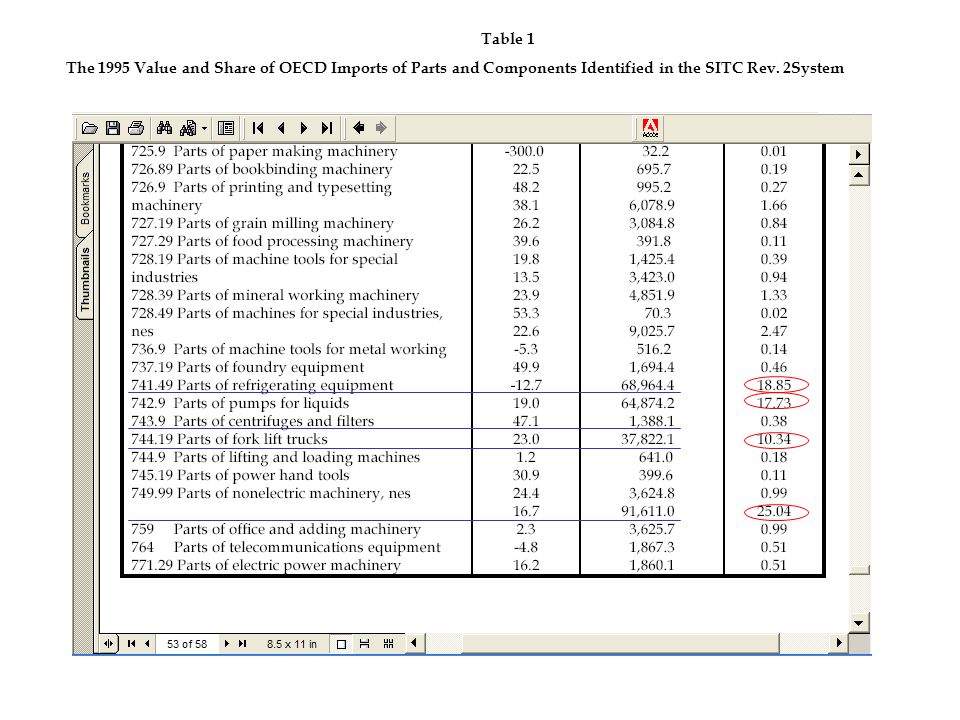Expand the dropdown arrow next to the Search icon

(204, 129)
